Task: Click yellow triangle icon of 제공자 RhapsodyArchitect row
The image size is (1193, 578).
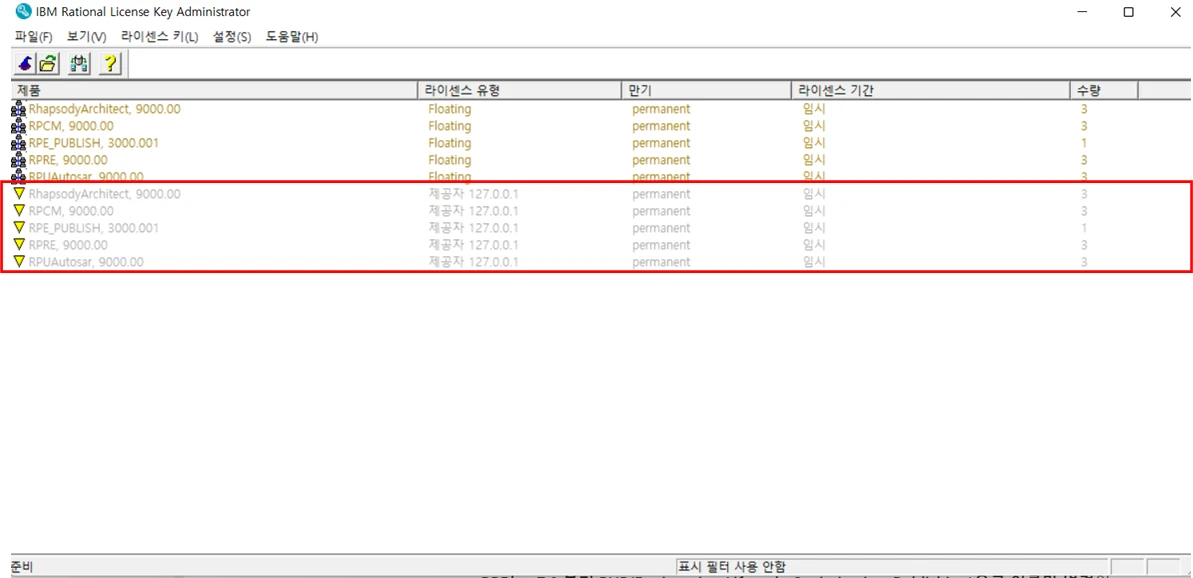Action: (x=20, y=193)
